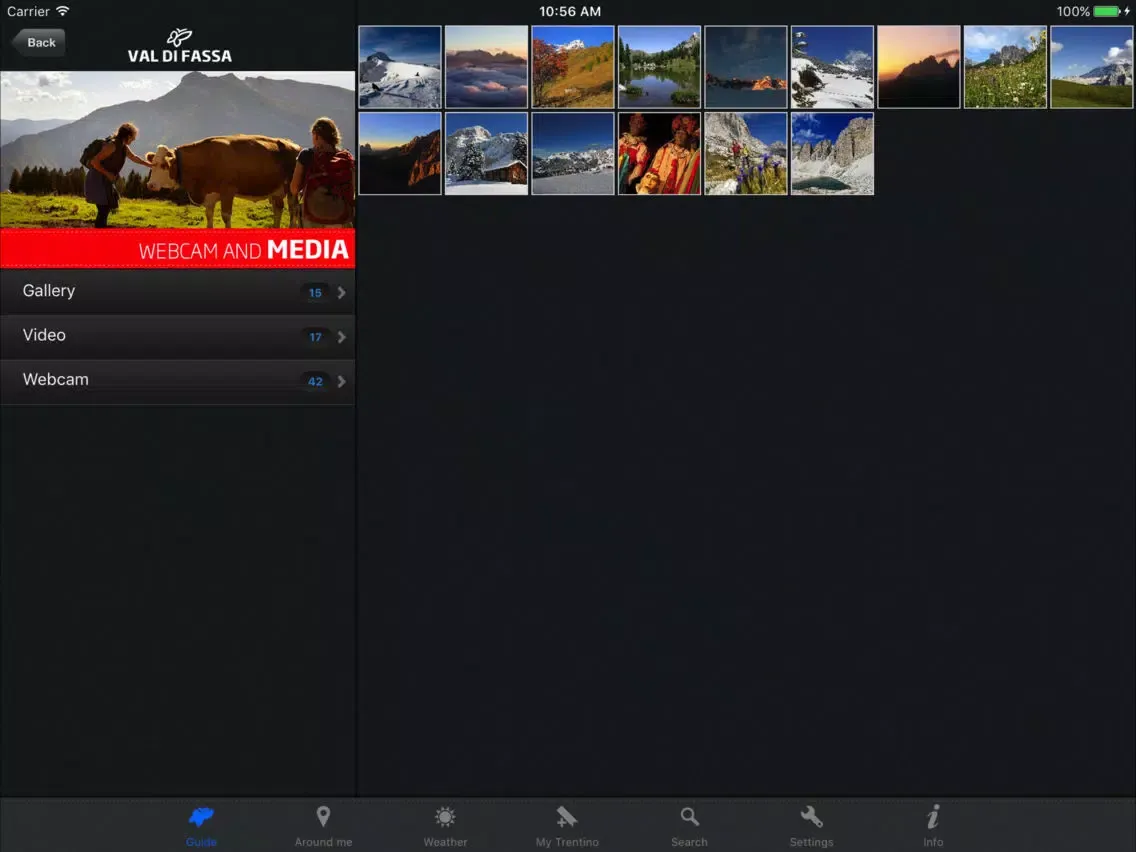Expand the Webcam row chevron
This screenshot has width=1136, height=852.
[341, 381]
